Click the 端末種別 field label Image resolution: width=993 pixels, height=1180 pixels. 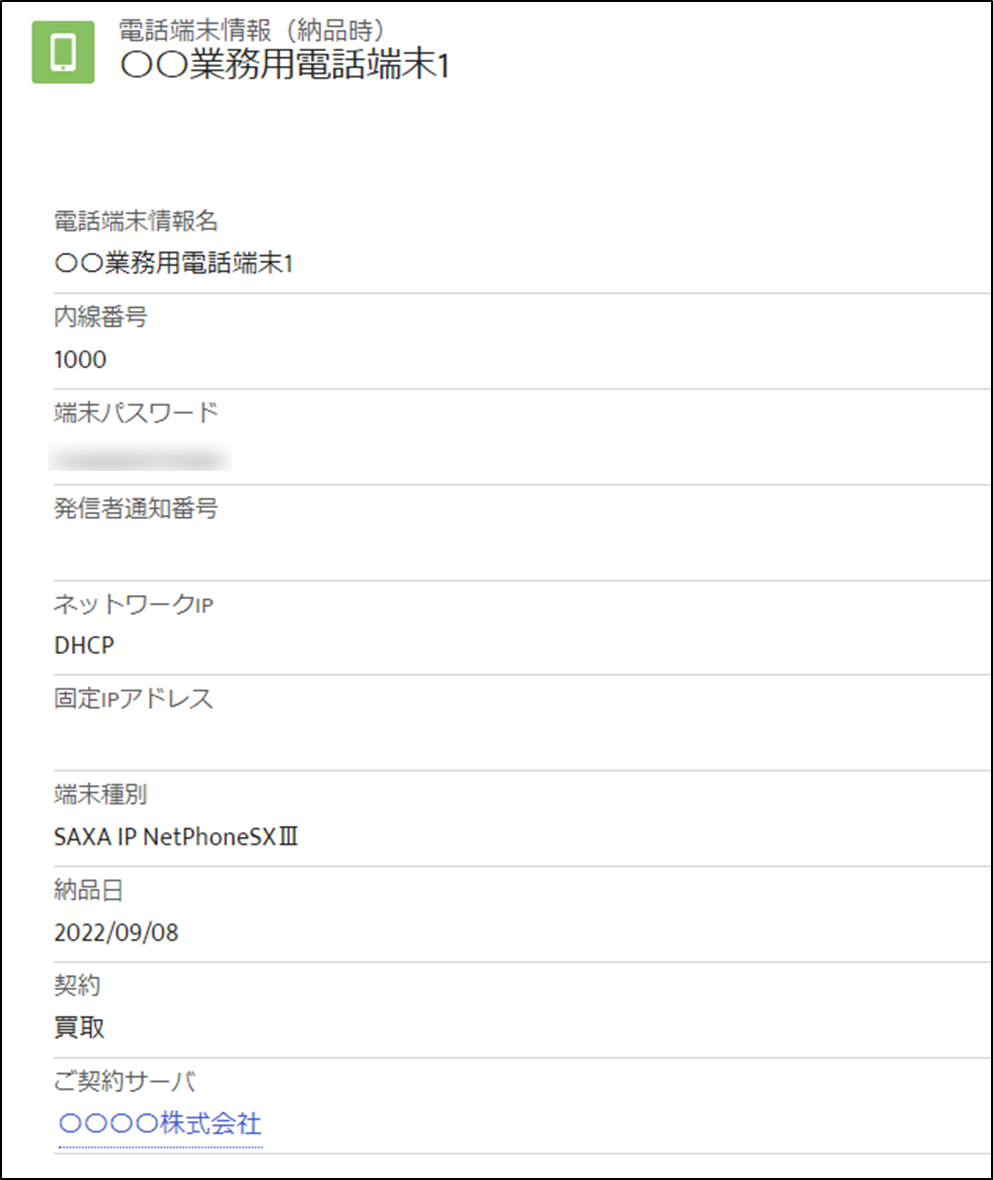coord(101,794)
